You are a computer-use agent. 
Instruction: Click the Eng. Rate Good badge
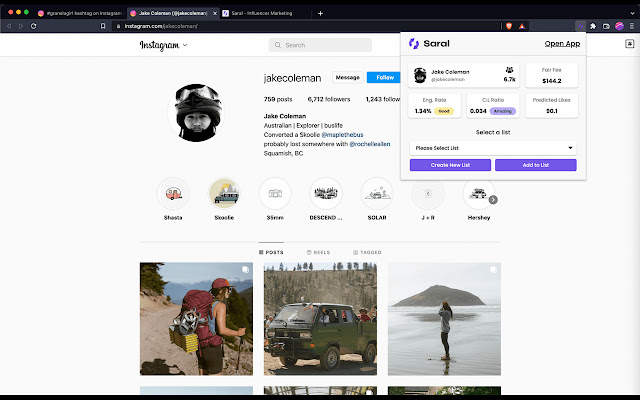coord(444,111)
